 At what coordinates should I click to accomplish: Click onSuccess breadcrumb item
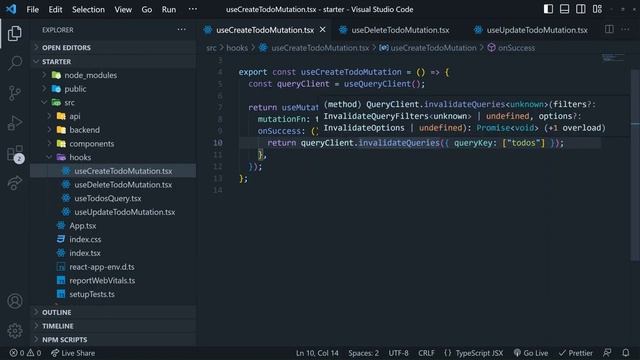tap(511, 48)
